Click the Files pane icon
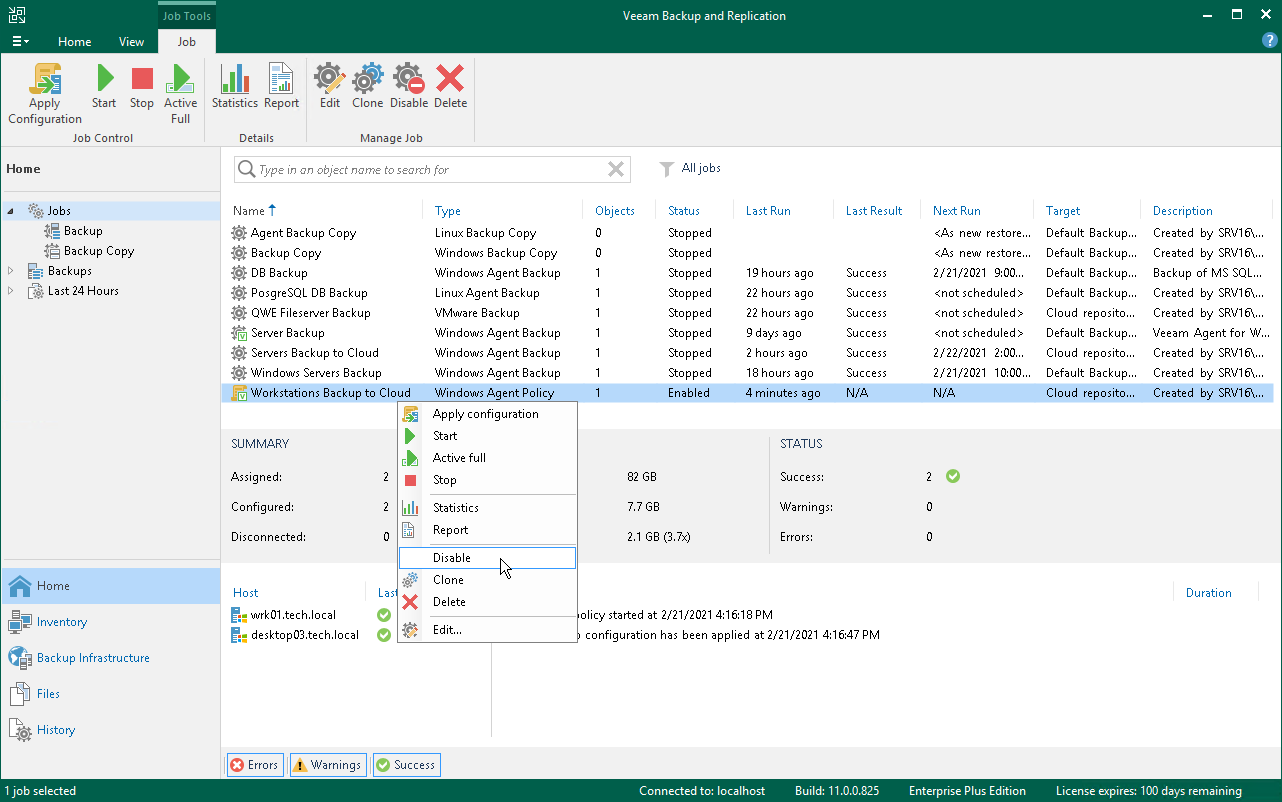The height and width of the screenshot is (802, 1282). (19, 694)
